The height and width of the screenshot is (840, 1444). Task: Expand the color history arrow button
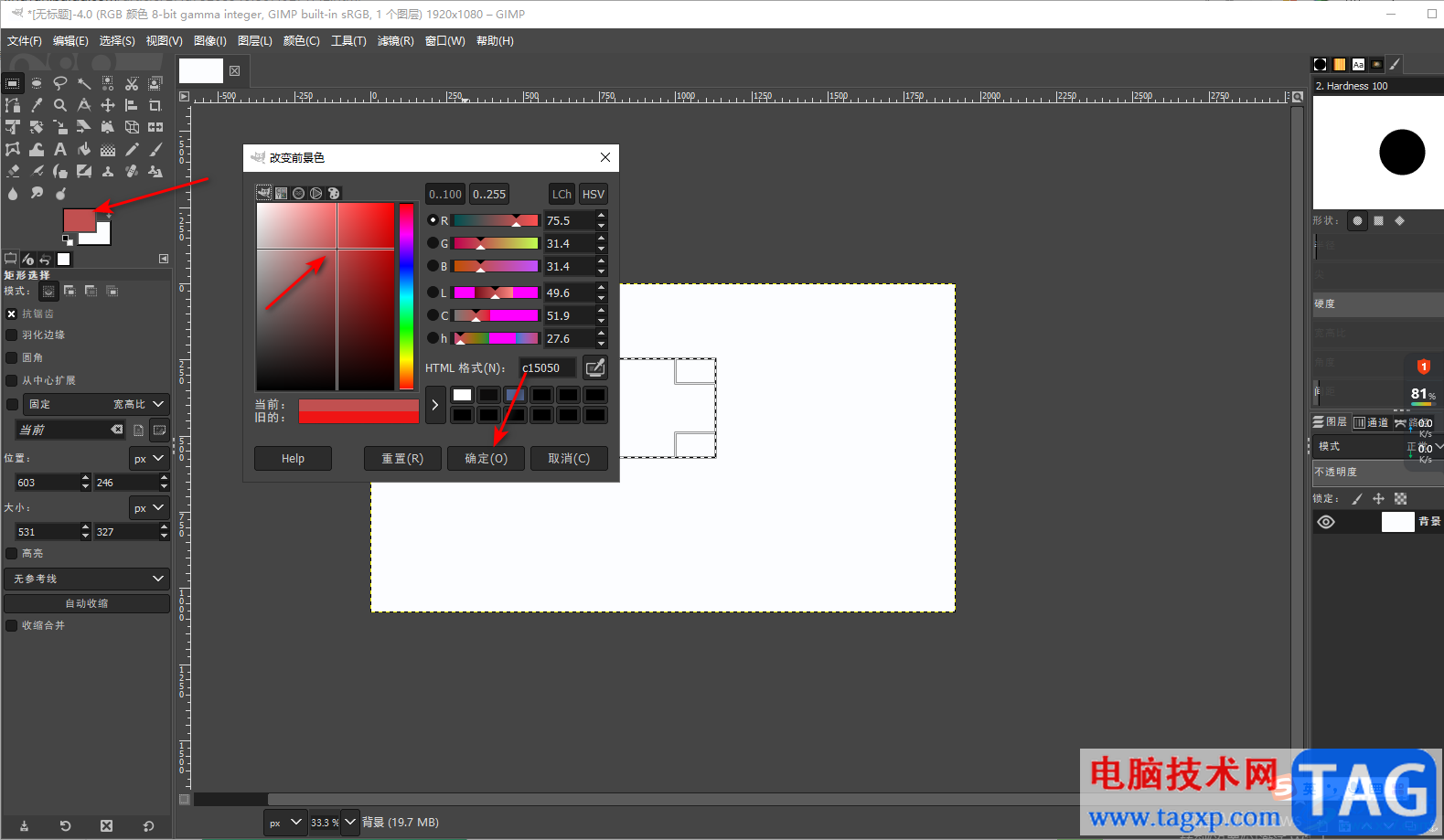[435, 405]
